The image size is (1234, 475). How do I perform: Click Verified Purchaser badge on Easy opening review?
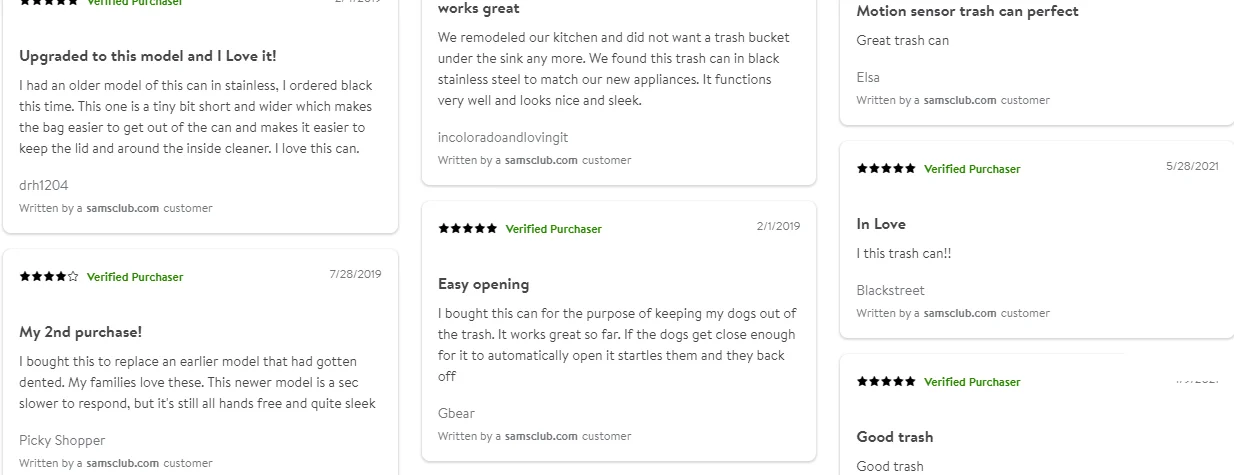(553, 229)
